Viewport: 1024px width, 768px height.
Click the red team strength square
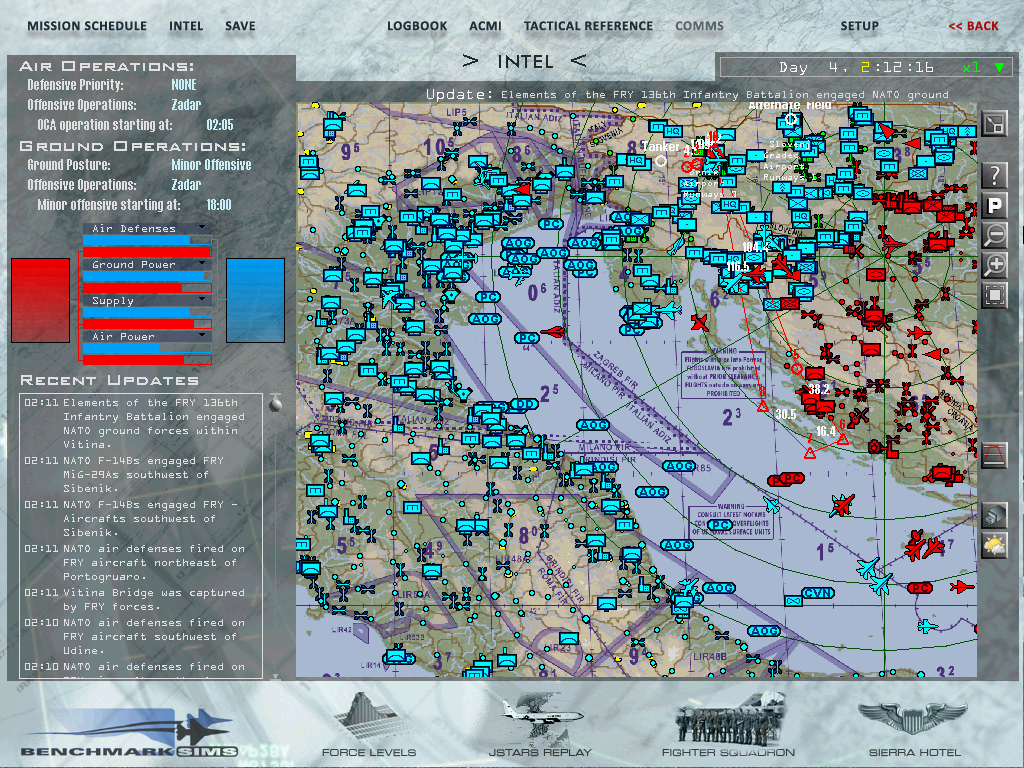(x=40, y=300)
